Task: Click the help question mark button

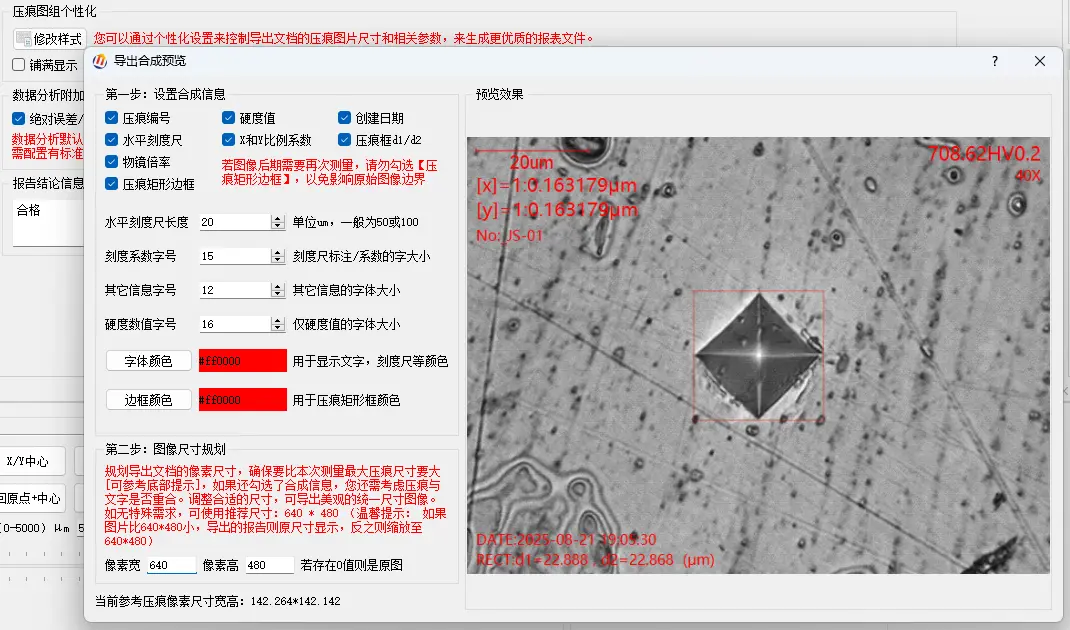Action: tap(994, 61)
